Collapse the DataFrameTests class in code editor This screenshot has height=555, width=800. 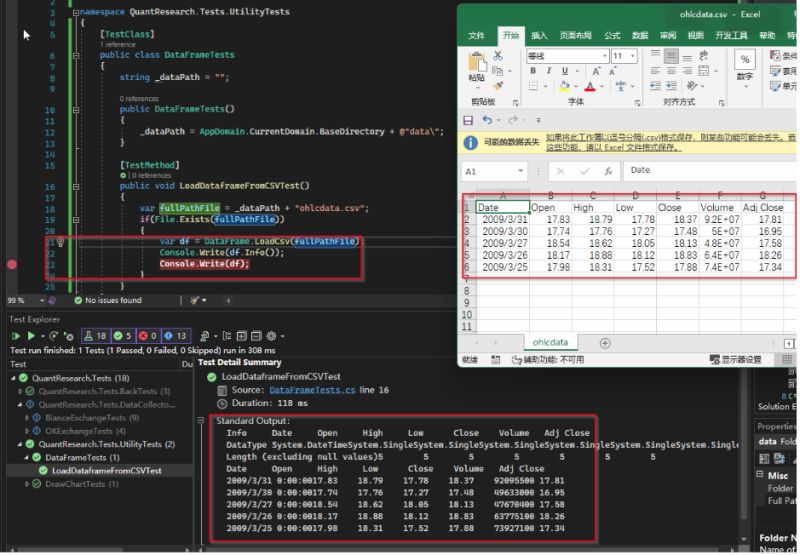(x=76, y=55)
